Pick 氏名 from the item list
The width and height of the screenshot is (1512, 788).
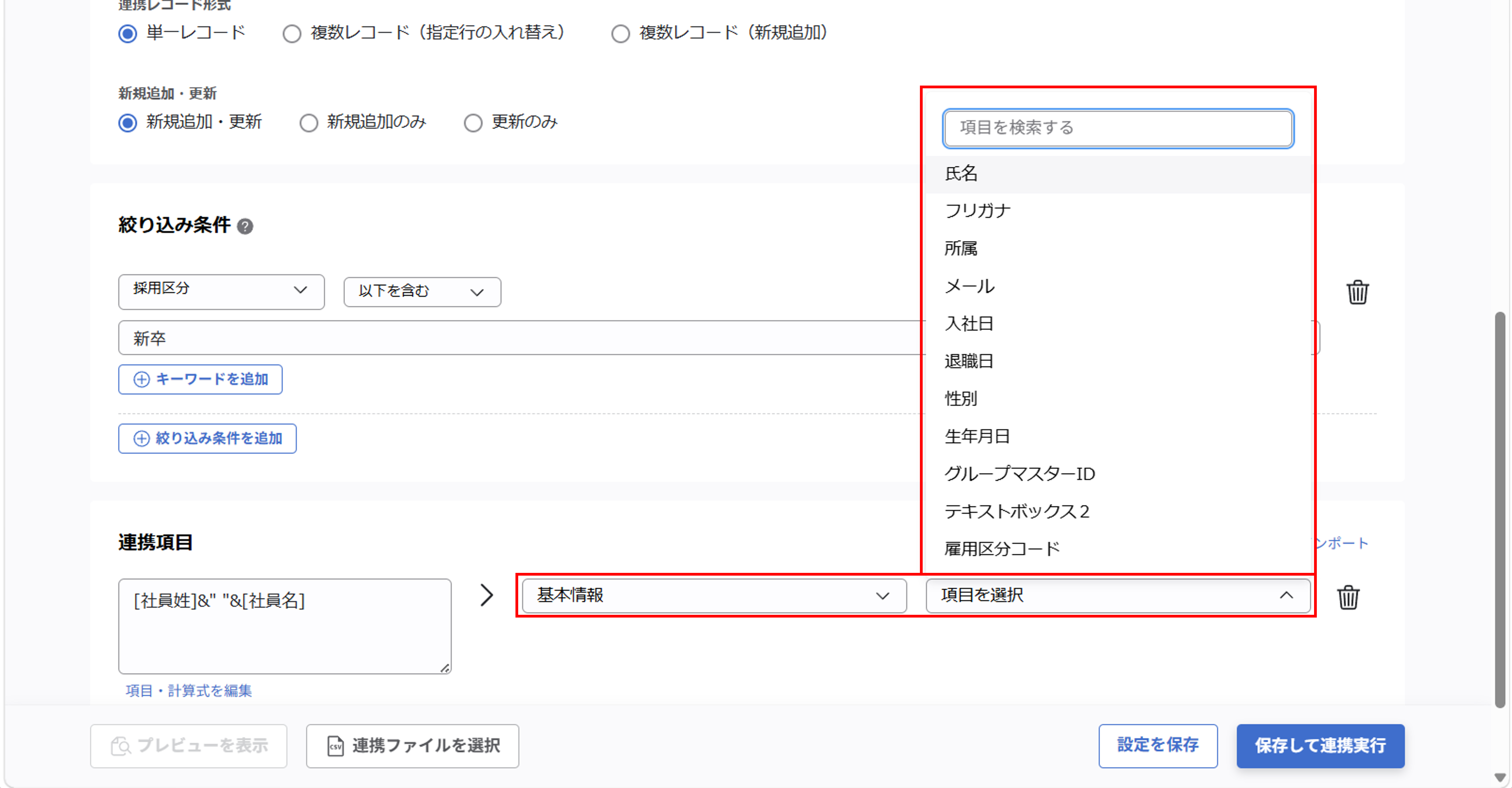tap(1118, 174)
